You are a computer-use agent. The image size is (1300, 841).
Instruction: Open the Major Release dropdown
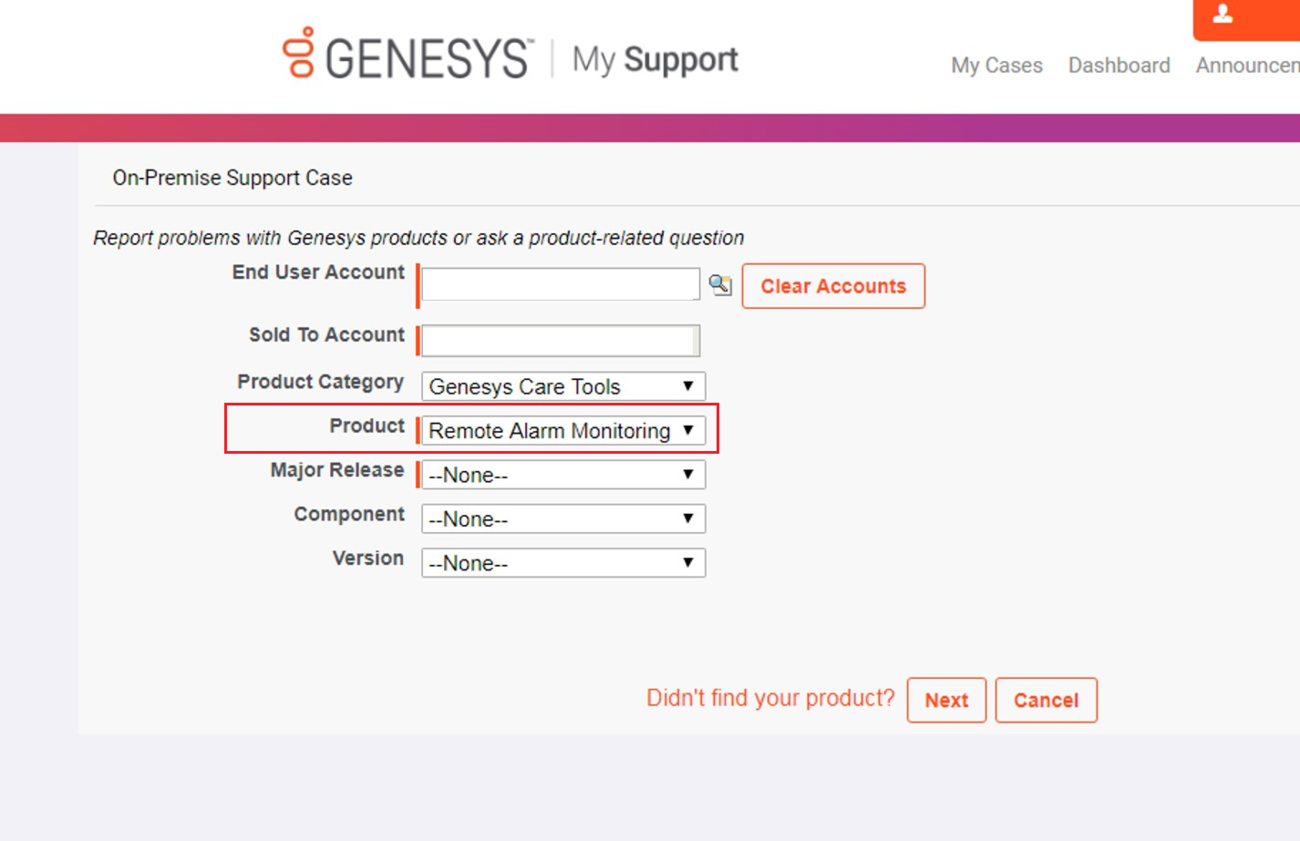click(x=563, y=474)
